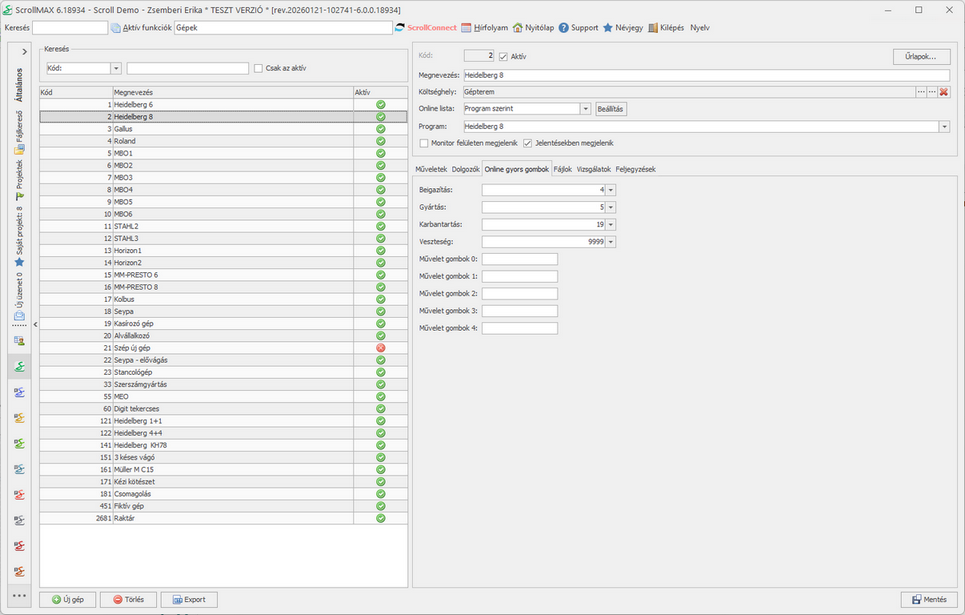Enable Monitor felületen megjelenik checkbox
The width and height of the screenshot is (965, 615).
click(423, 143)
